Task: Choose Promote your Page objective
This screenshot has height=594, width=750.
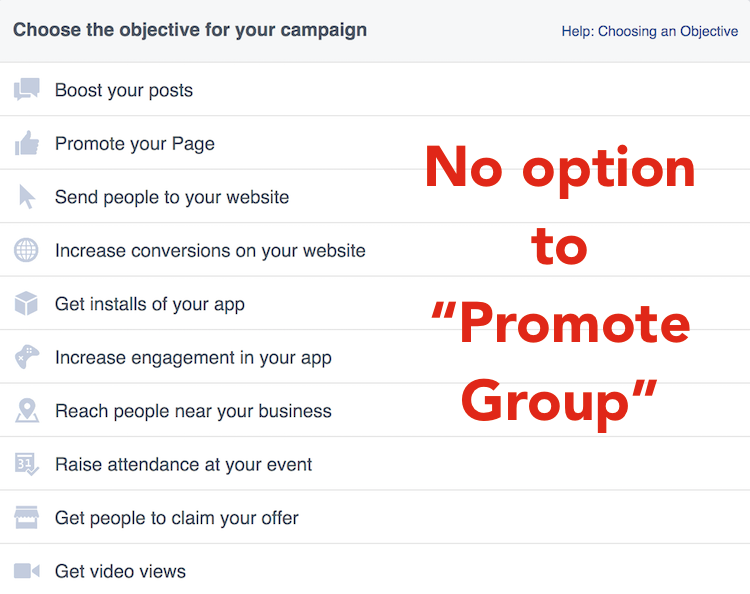Action: (x=135, y=144)
